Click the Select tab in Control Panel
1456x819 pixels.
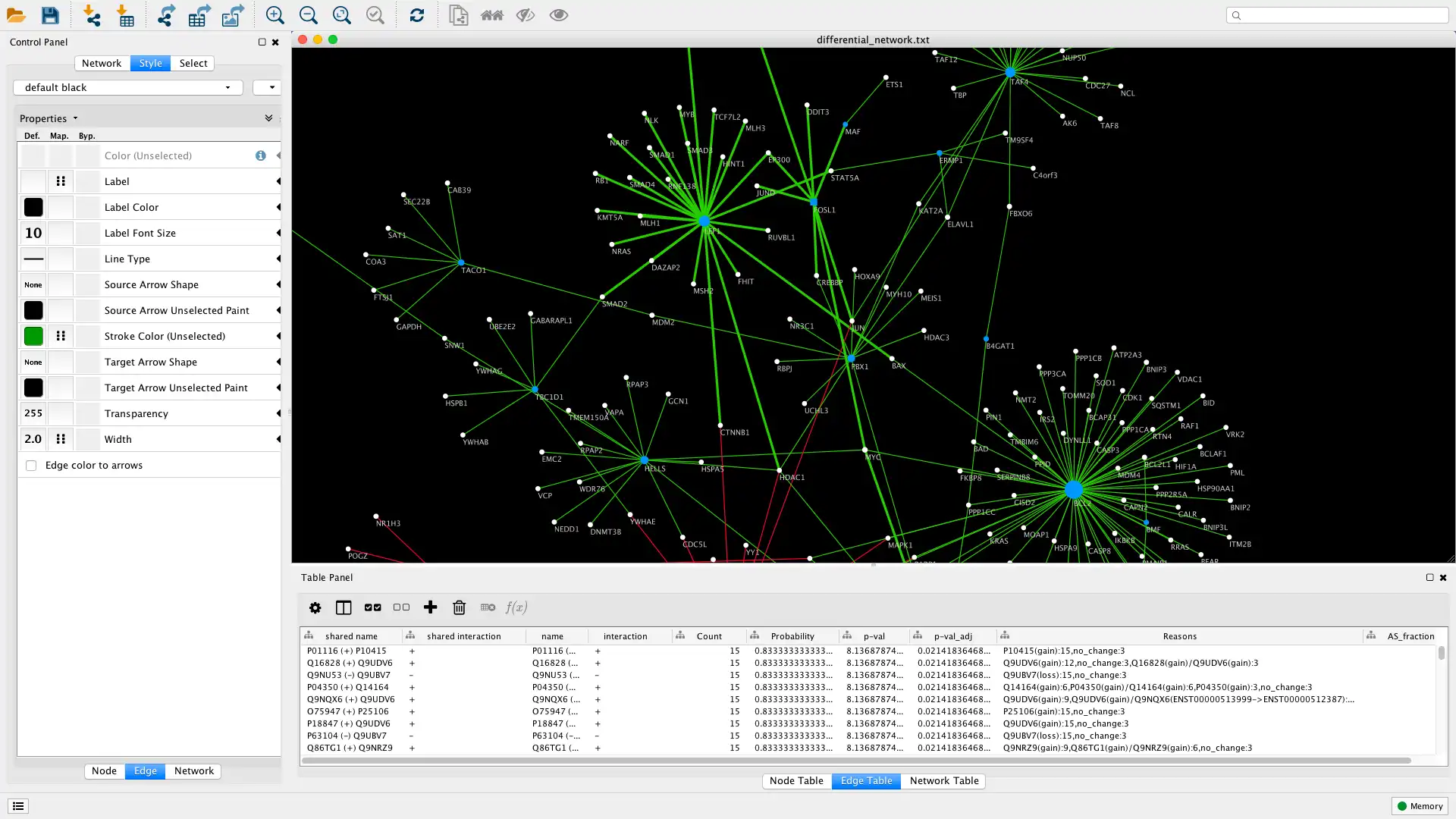[x=193, y=63]
